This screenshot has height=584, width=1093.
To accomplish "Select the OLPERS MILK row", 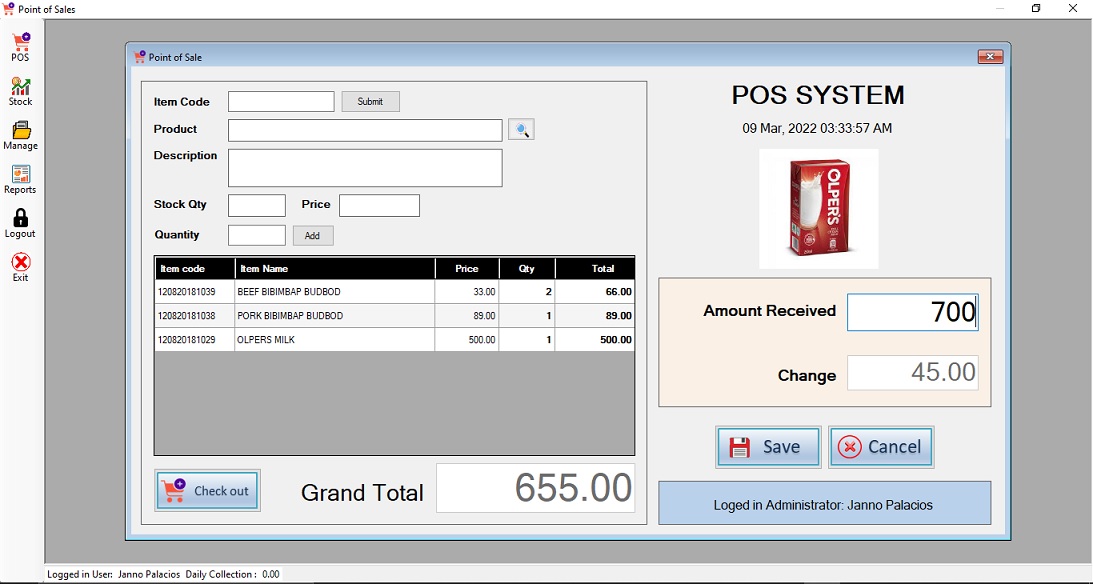I will pyautogui.click(x=394, y=340).
